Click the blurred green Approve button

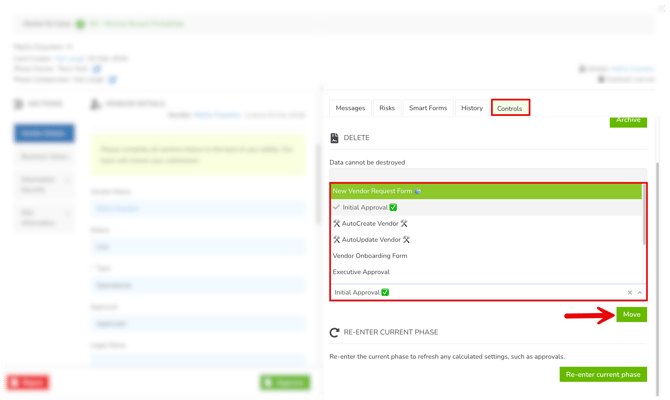pos(285,382)
